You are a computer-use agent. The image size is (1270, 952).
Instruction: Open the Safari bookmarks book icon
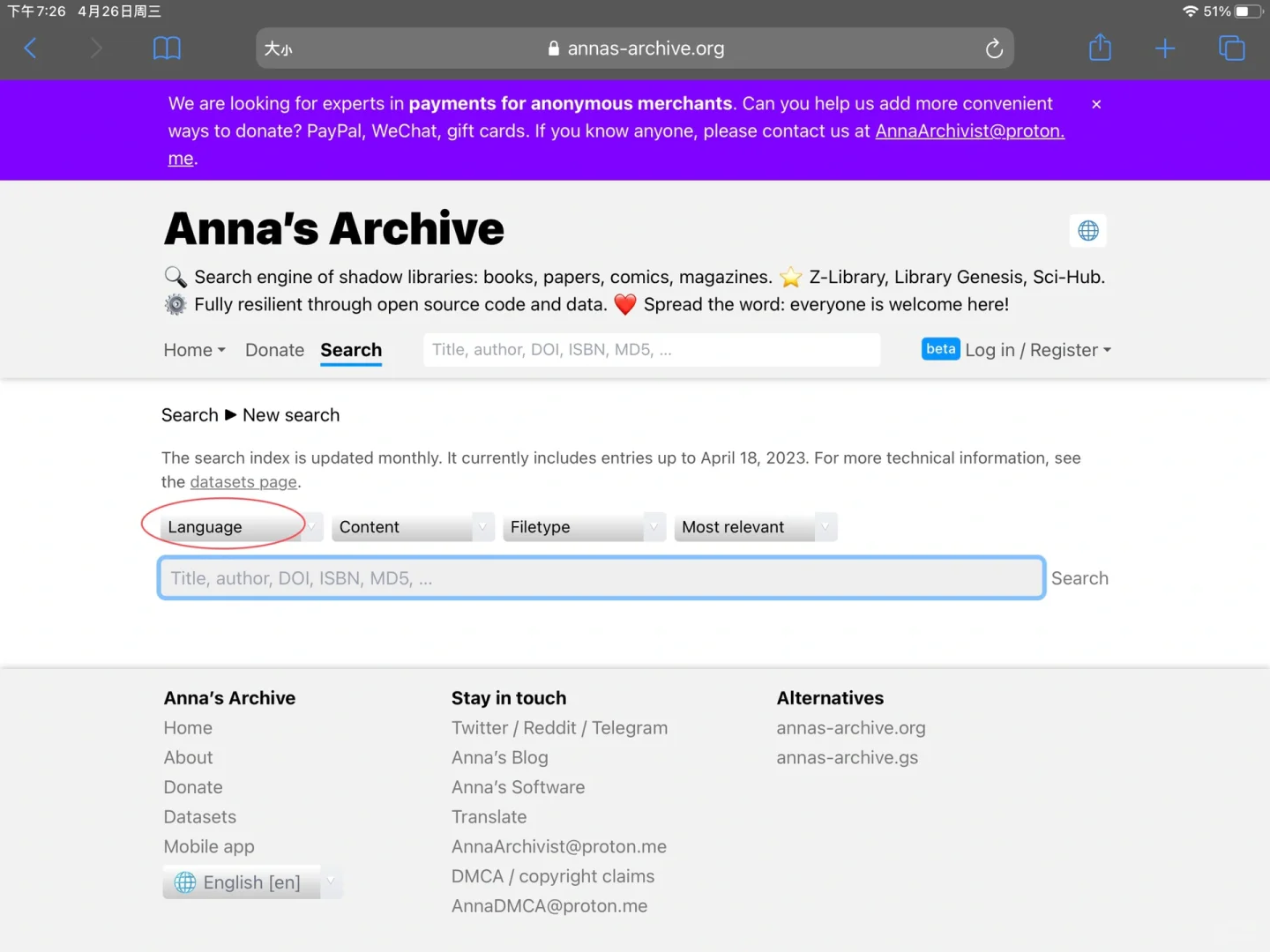(x=167, y=48)
